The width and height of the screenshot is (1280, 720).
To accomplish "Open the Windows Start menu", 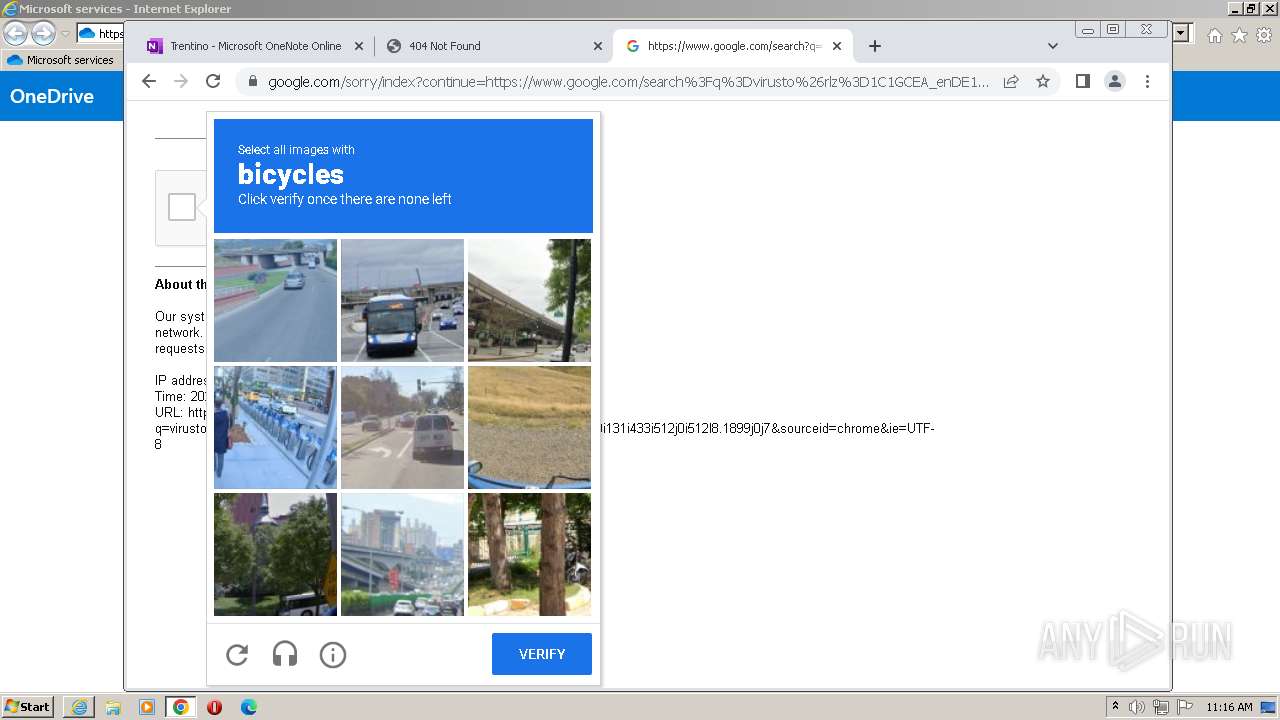I will pos(28,707).
